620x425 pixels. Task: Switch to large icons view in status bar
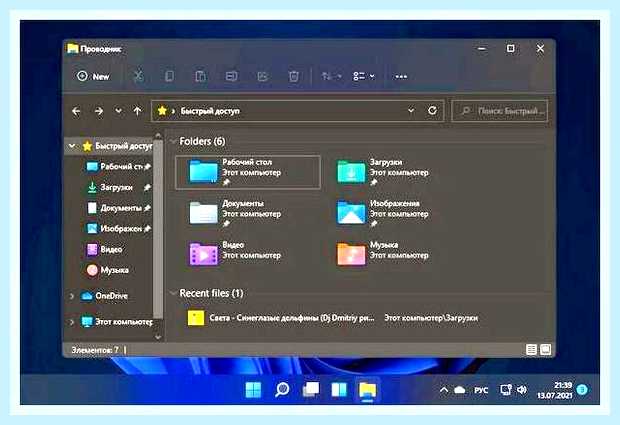[546, 349]
